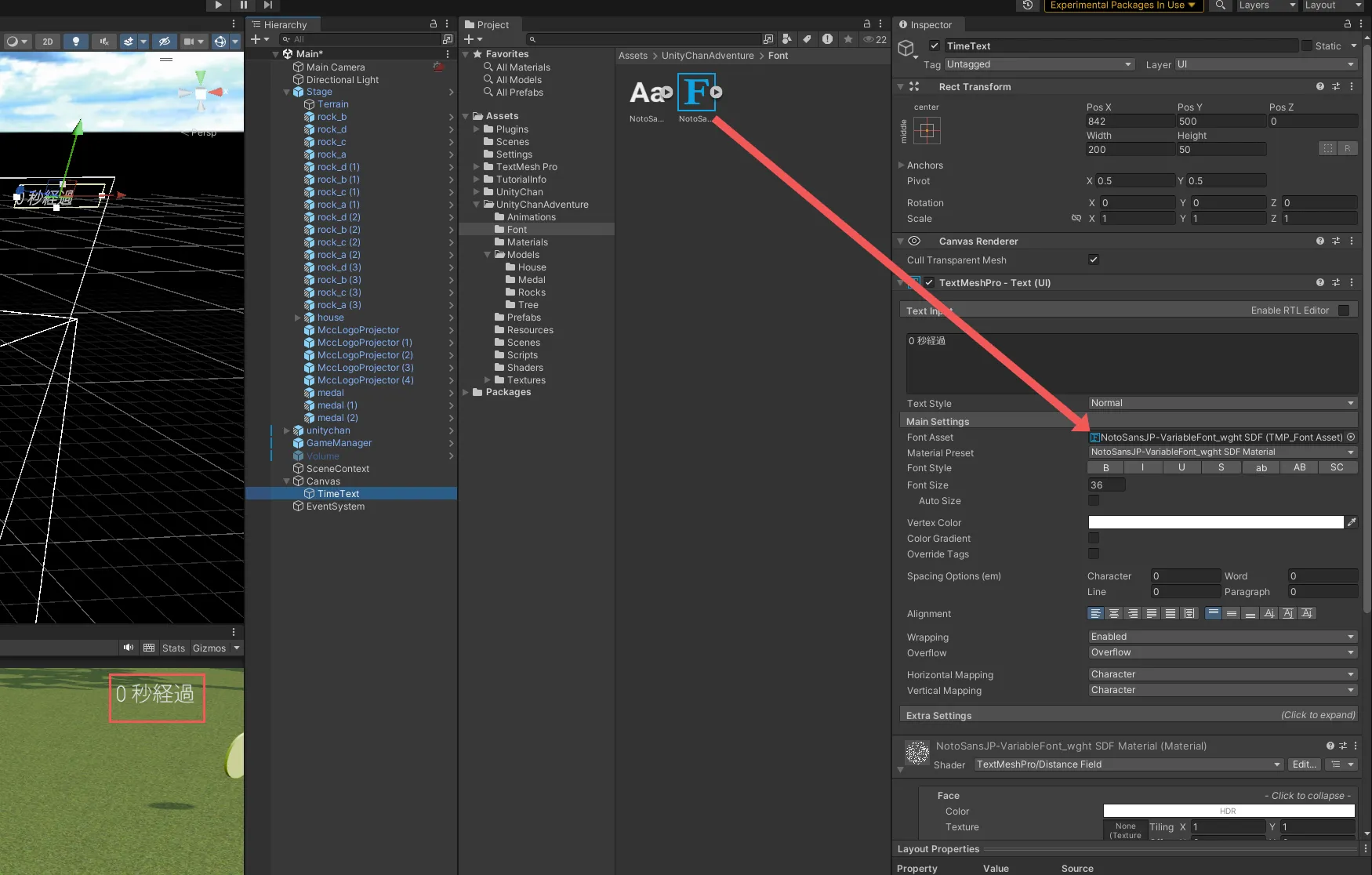
Task: Open the Tag Untagged dropdown
Action: tap(1040, 65)
